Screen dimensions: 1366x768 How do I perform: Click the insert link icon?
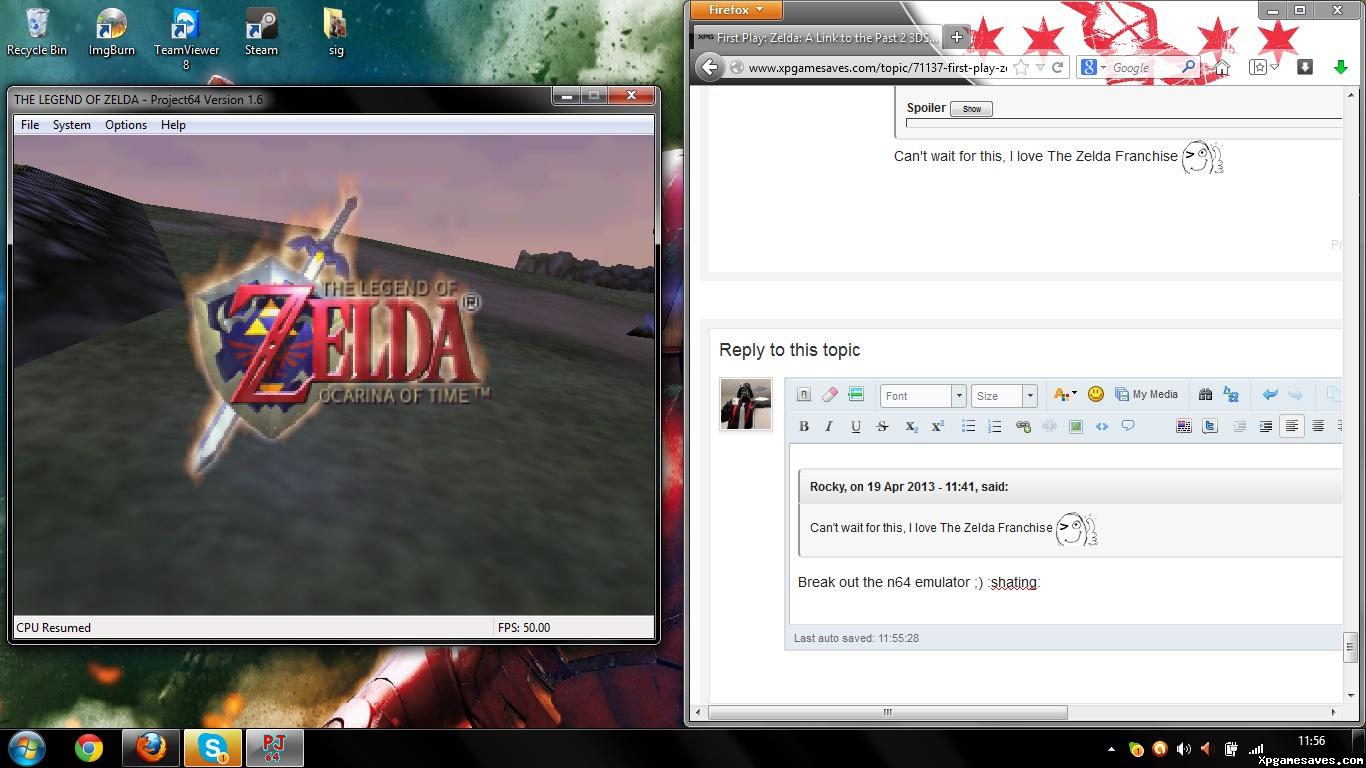pyautogui.click(x=1023, y=427)
